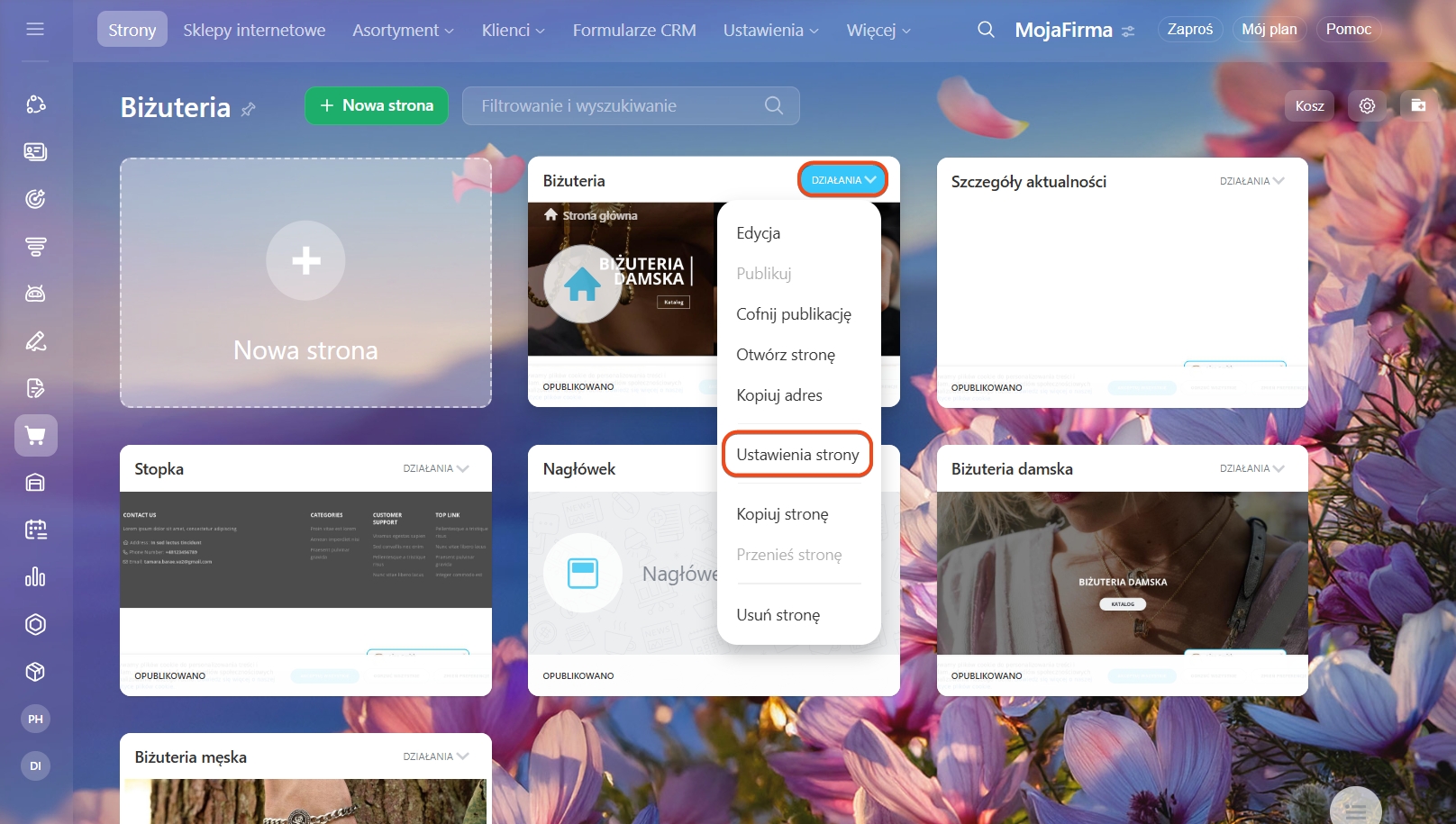Open the hamburger menu in the sidebar
Screen dimensions: 1456x824
click(x=35, y=29)
